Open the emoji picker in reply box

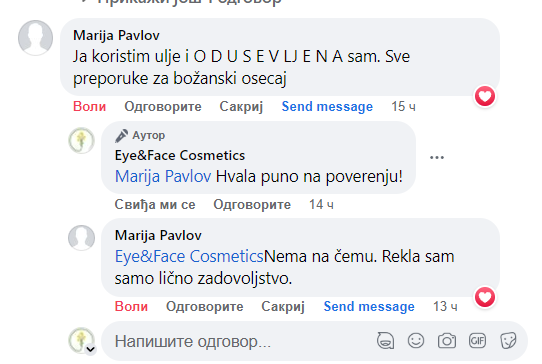point(415,341)
